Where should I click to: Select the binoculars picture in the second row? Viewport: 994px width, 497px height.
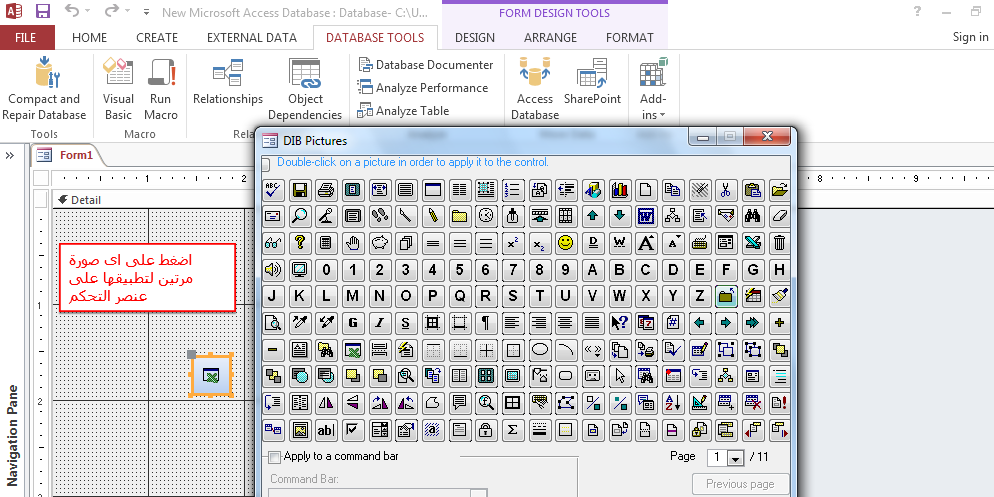point(752,216)
